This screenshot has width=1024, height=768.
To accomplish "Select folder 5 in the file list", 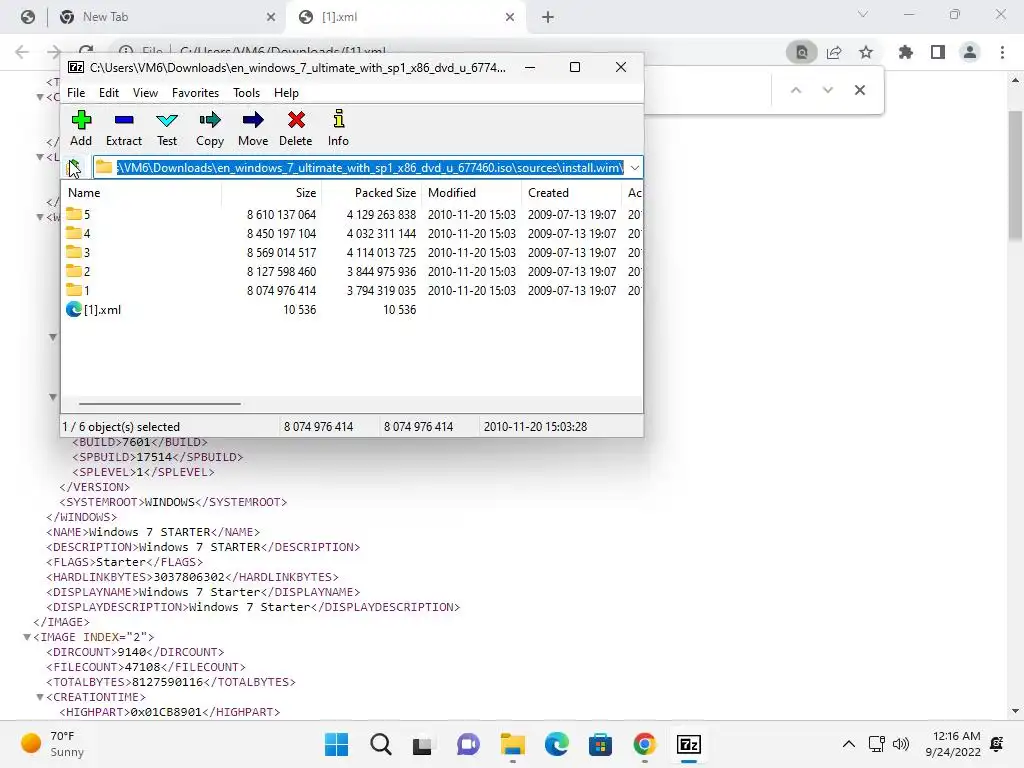I will (78, 214).
